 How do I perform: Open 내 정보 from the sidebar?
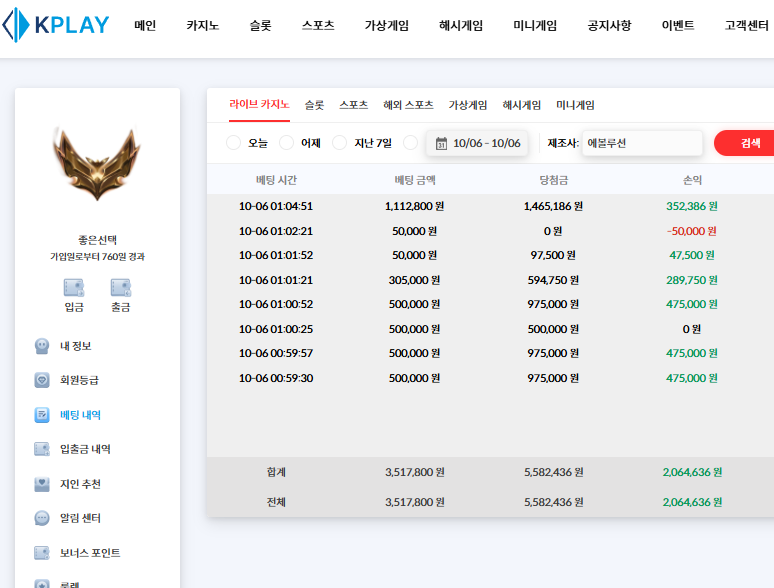point(75,346)
